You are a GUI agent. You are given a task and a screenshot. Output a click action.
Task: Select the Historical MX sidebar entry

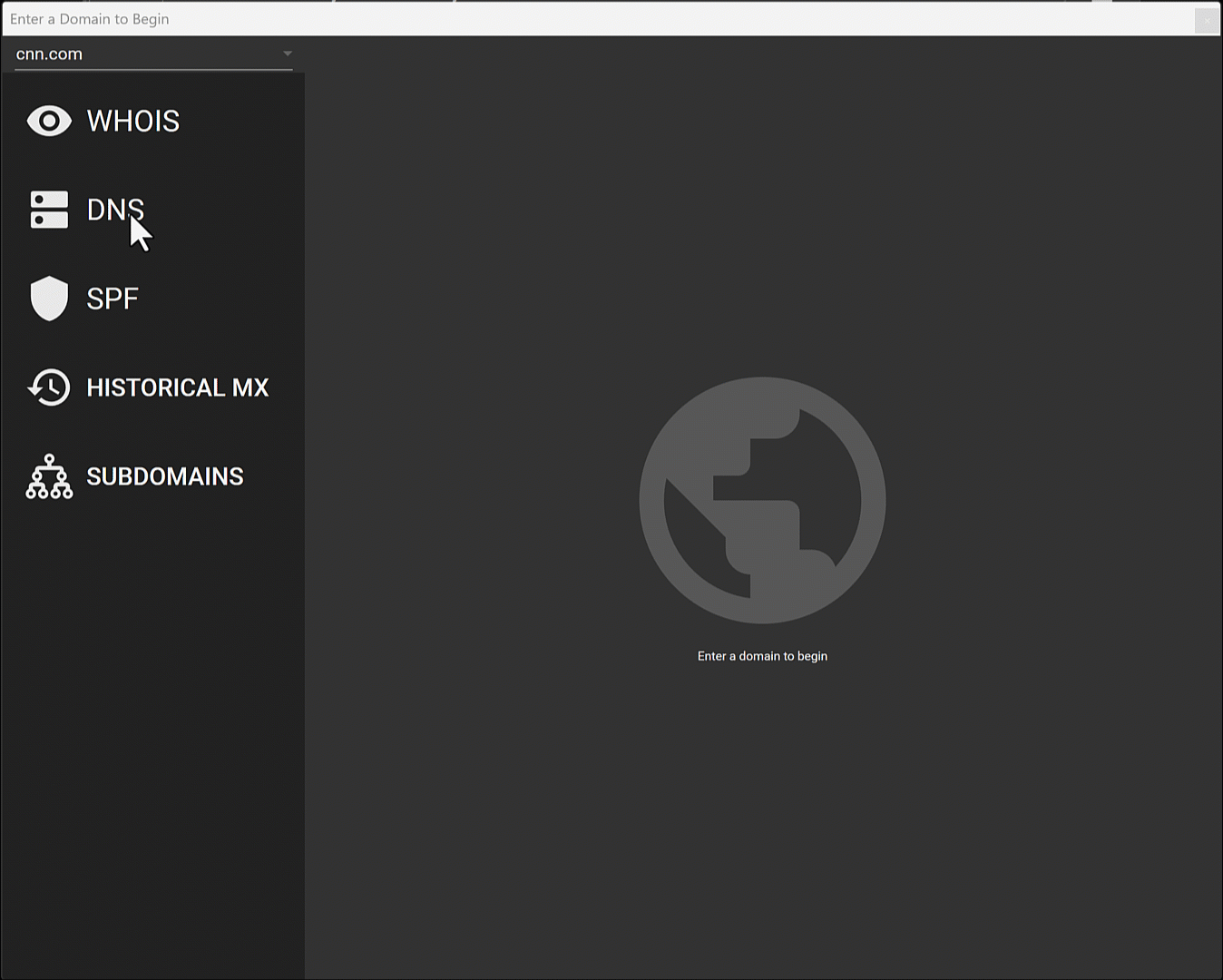(x=177, y=387)
